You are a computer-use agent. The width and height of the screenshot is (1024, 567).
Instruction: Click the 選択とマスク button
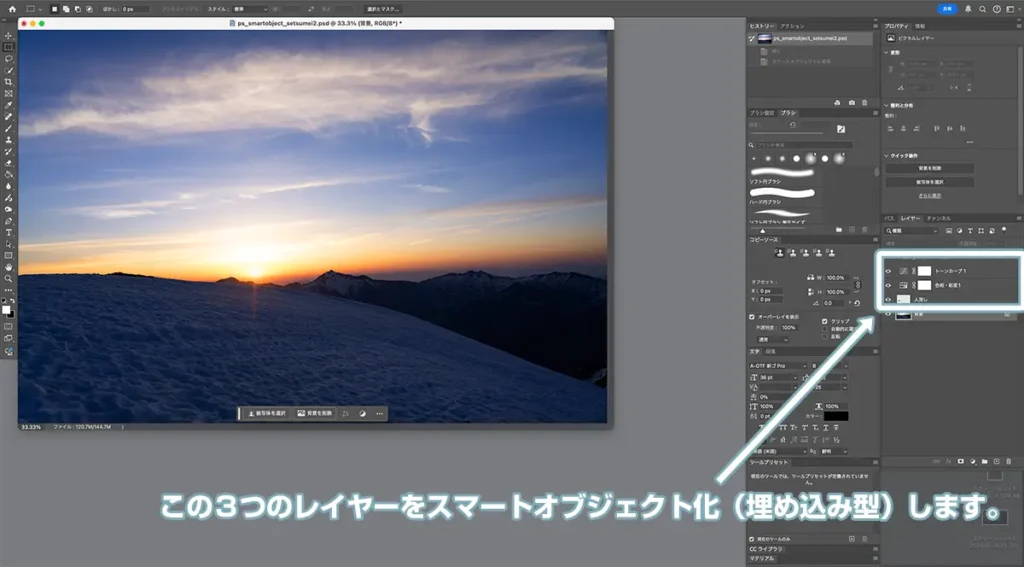[384, 9]
